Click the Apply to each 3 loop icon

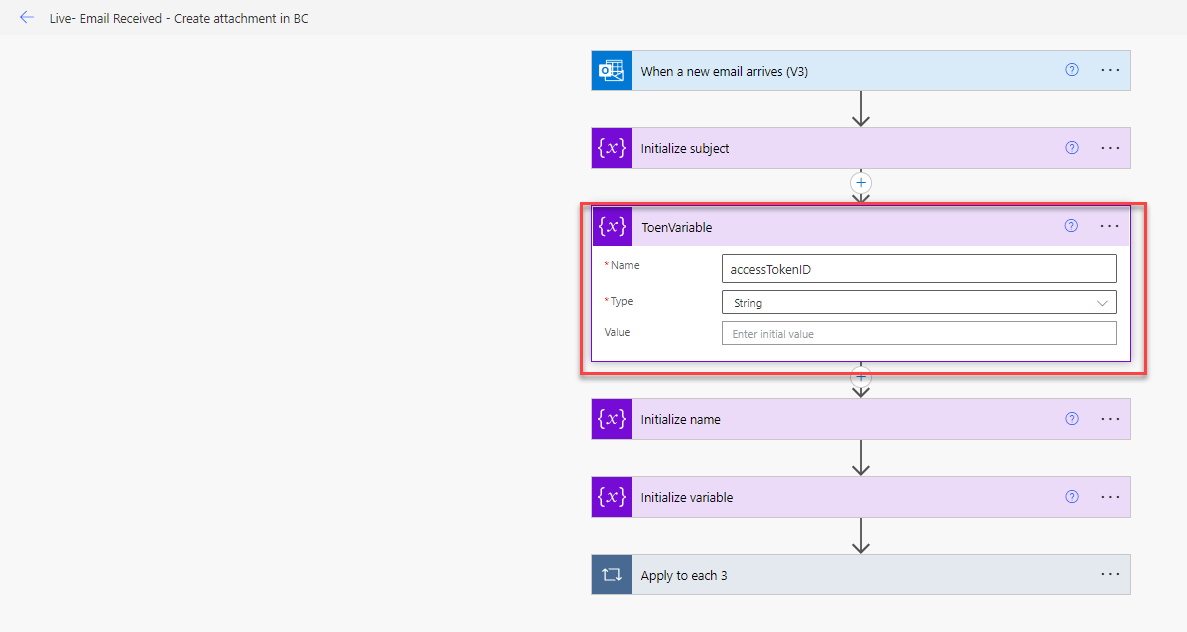click(611, 574)
